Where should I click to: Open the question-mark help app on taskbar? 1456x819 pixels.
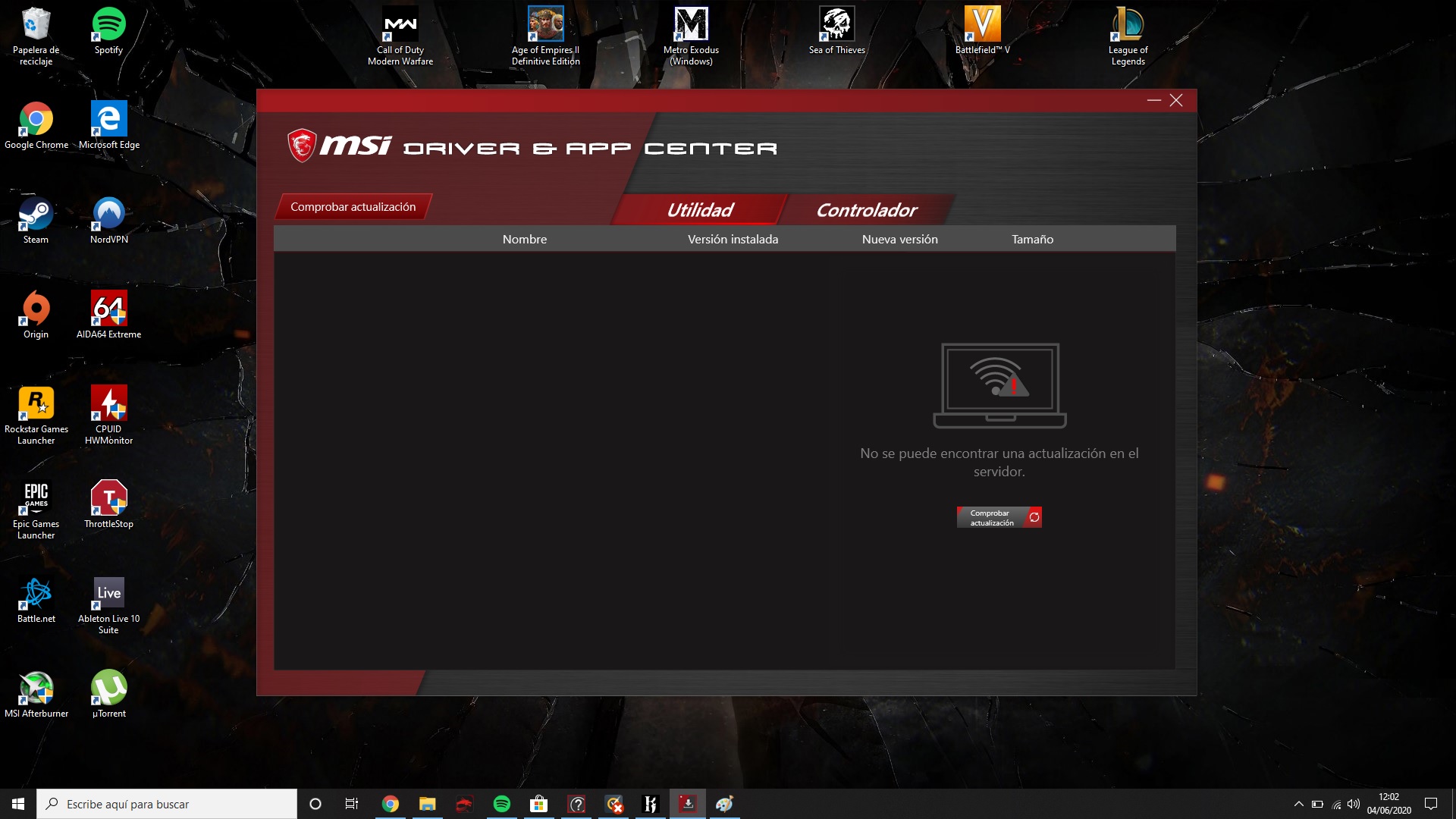tap(576, 804)
